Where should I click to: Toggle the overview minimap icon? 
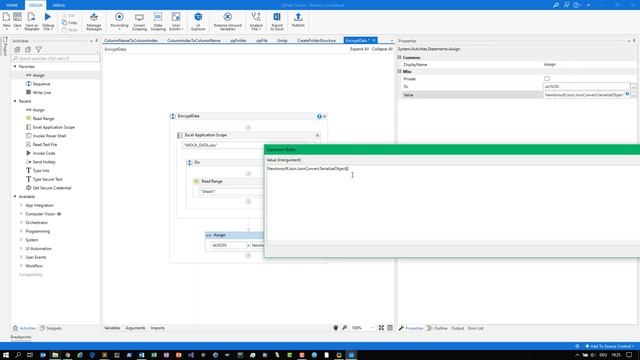coord(390,328)
